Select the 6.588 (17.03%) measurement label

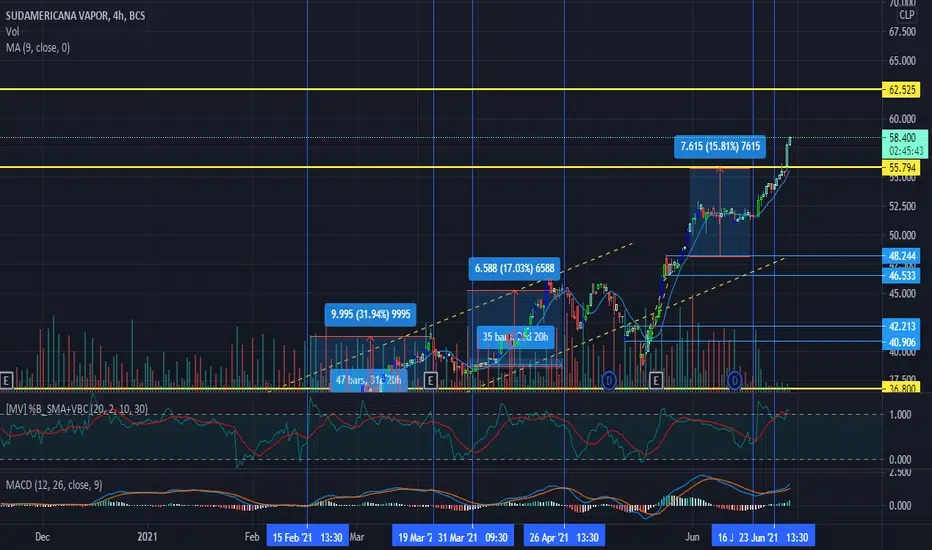pyautogui.click(x=514, y=268)
